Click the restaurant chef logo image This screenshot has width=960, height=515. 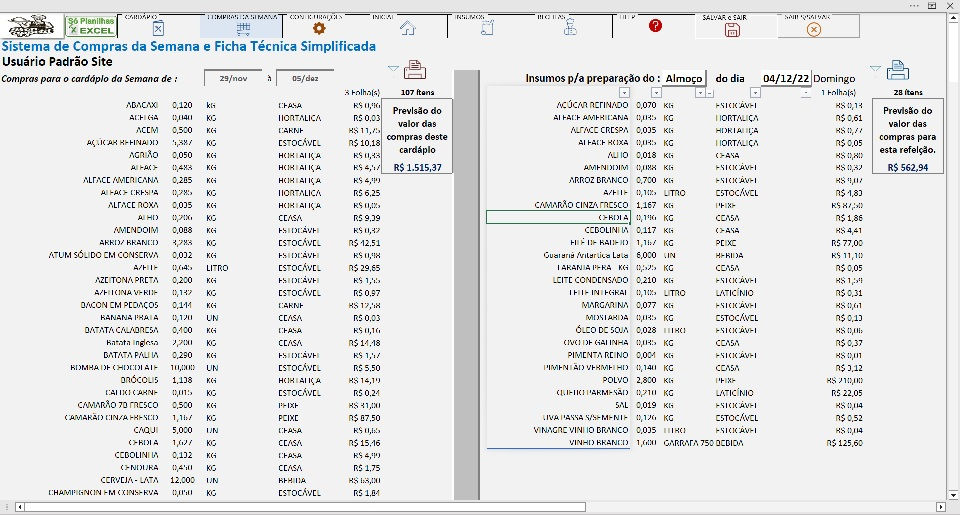32,26
